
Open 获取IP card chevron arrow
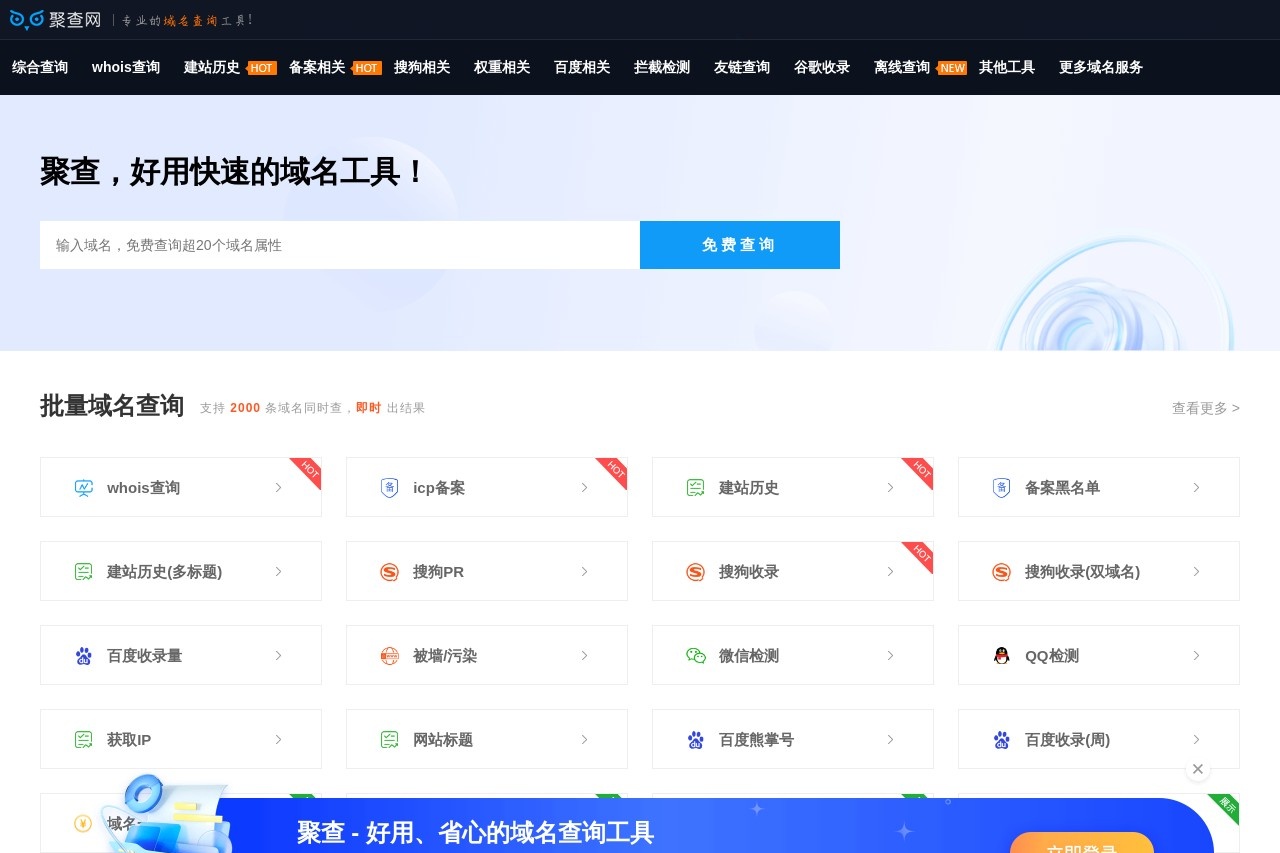tap(279, 740)
